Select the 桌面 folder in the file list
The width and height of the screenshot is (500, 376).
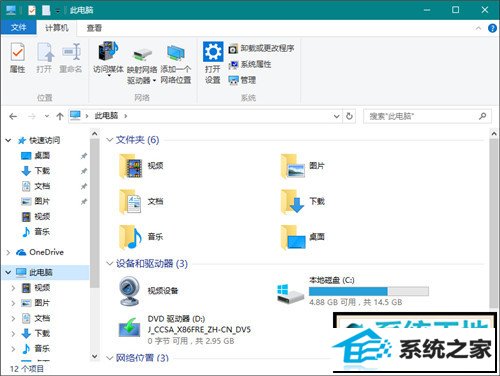pos(303,237)
